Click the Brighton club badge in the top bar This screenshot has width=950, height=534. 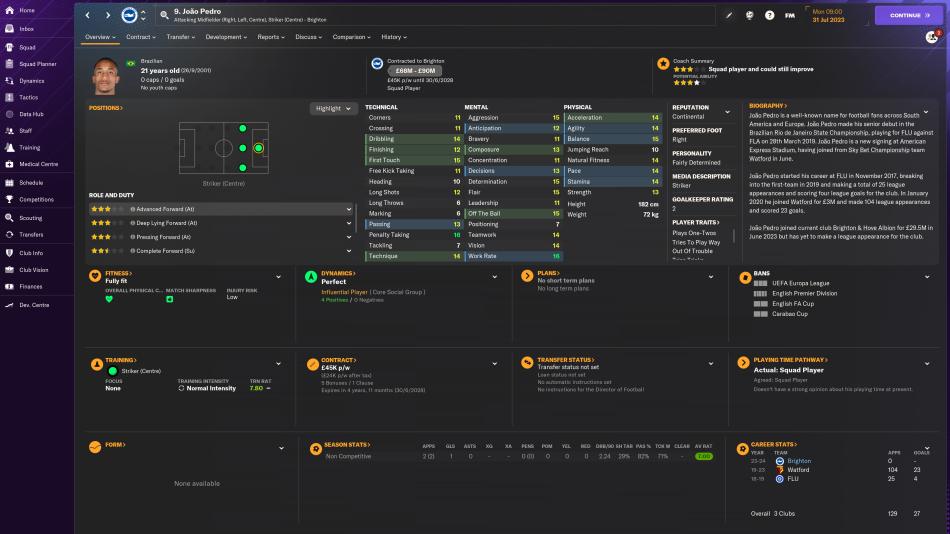pos(129,15)
